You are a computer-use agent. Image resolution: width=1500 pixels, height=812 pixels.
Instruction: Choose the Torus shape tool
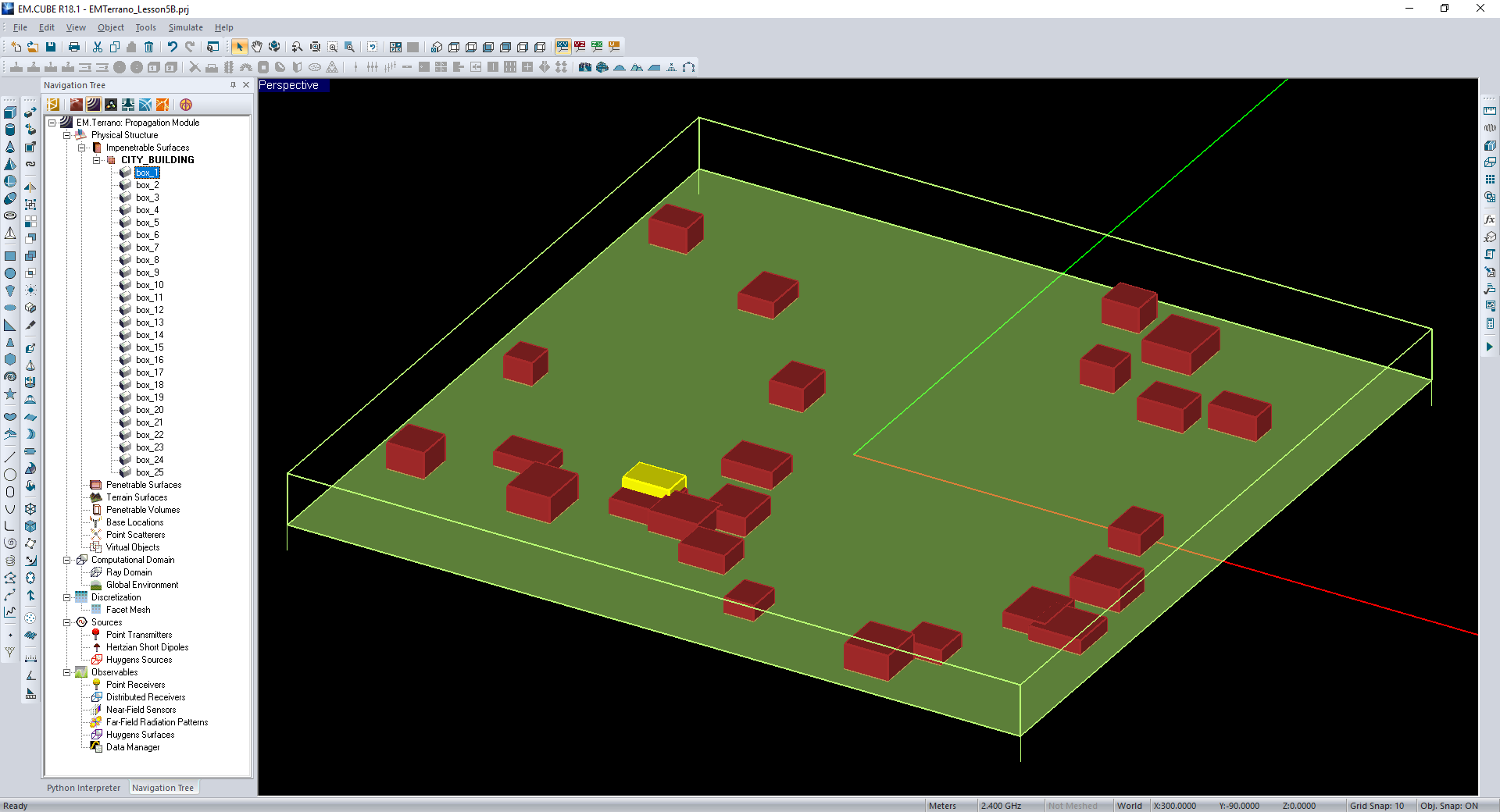10,215
